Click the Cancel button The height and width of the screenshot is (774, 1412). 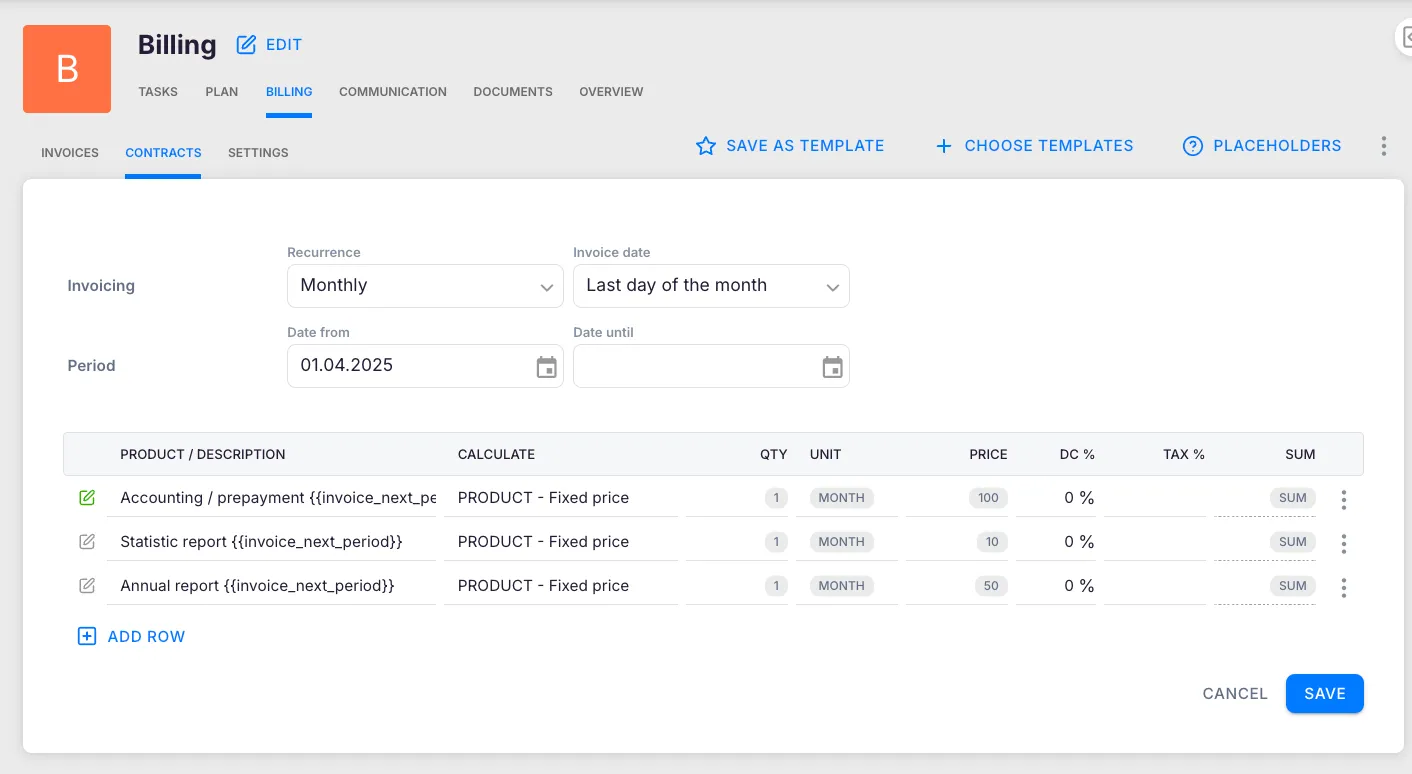pos(1234,694)
